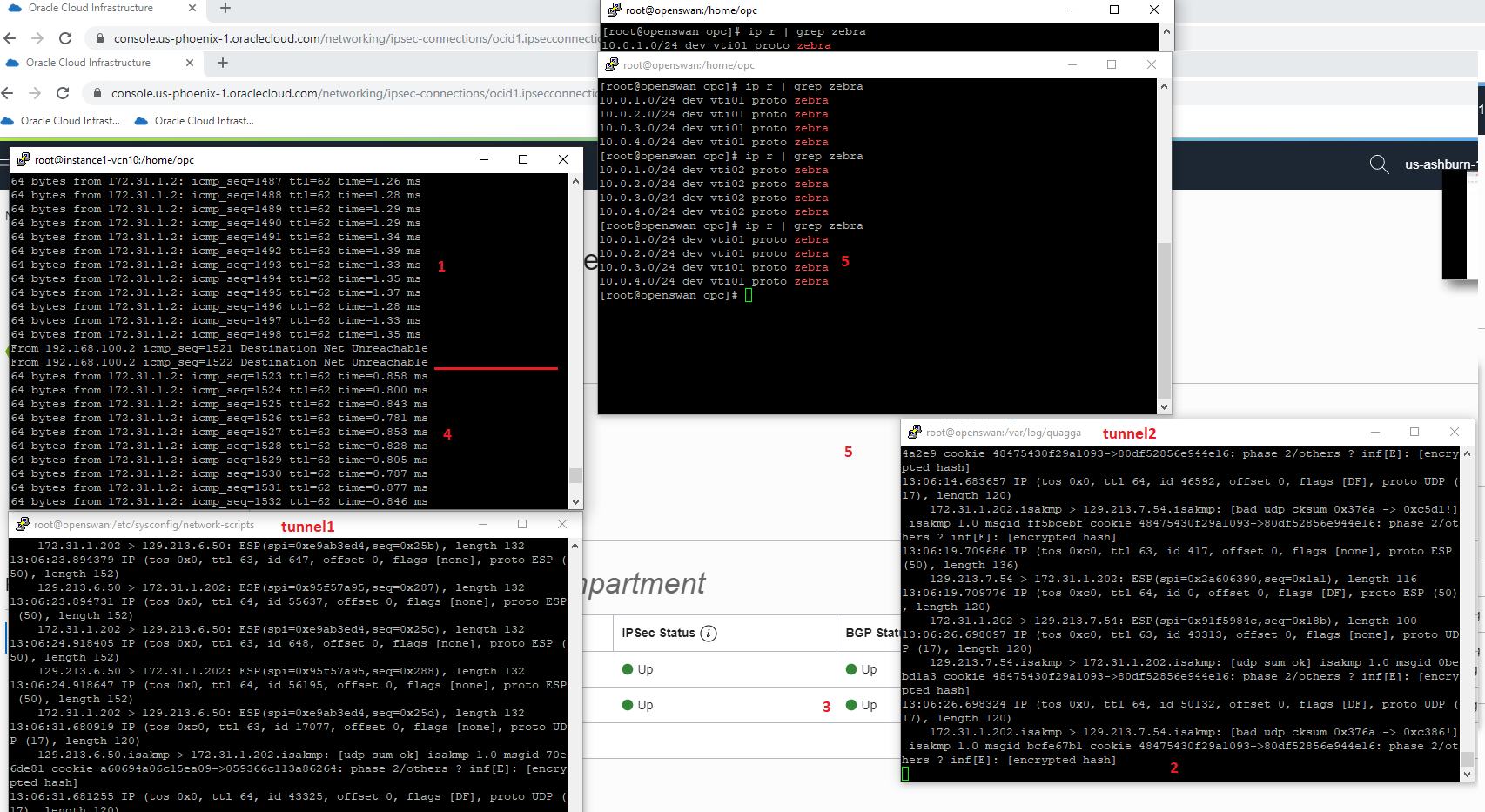Click scroll-down arrow in instance1-vcn10 terminal
1485x812 pixels.
[x=575, y=502]
